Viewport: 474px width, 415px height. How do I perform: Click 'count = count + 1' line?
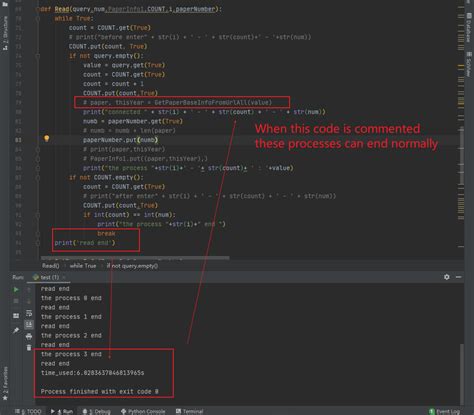113,84
